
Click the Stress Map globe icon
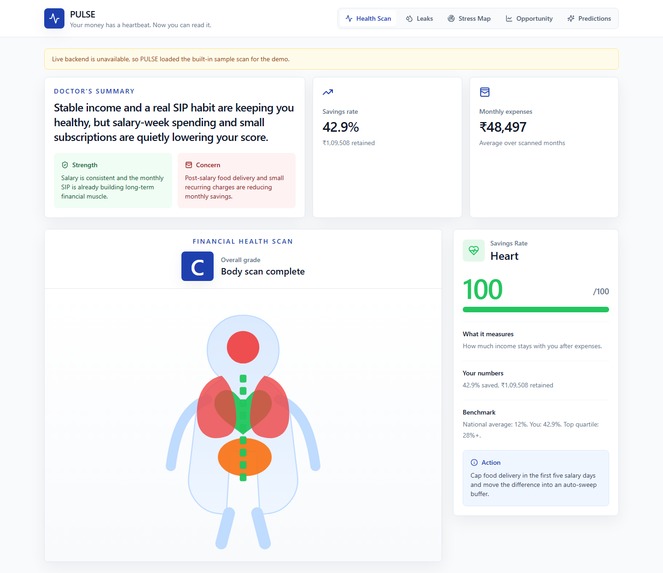451,19
